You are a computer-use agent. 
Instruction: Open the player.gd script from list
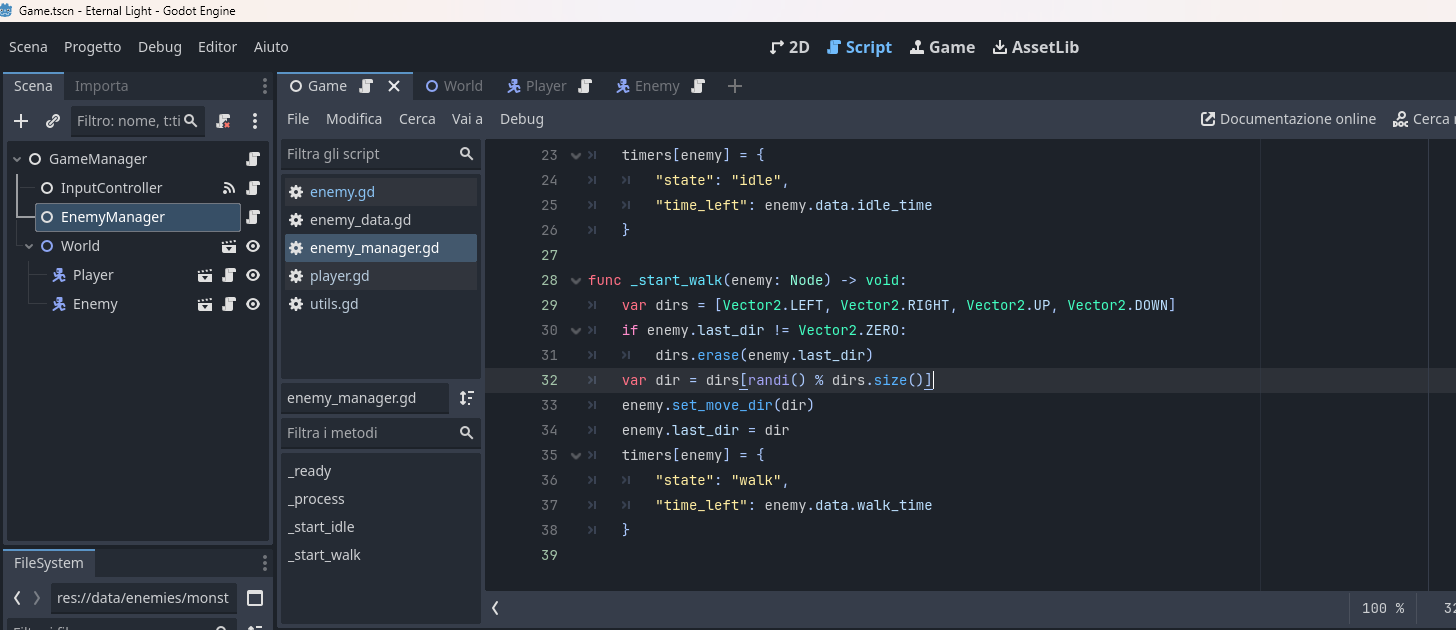coord(339,276)
